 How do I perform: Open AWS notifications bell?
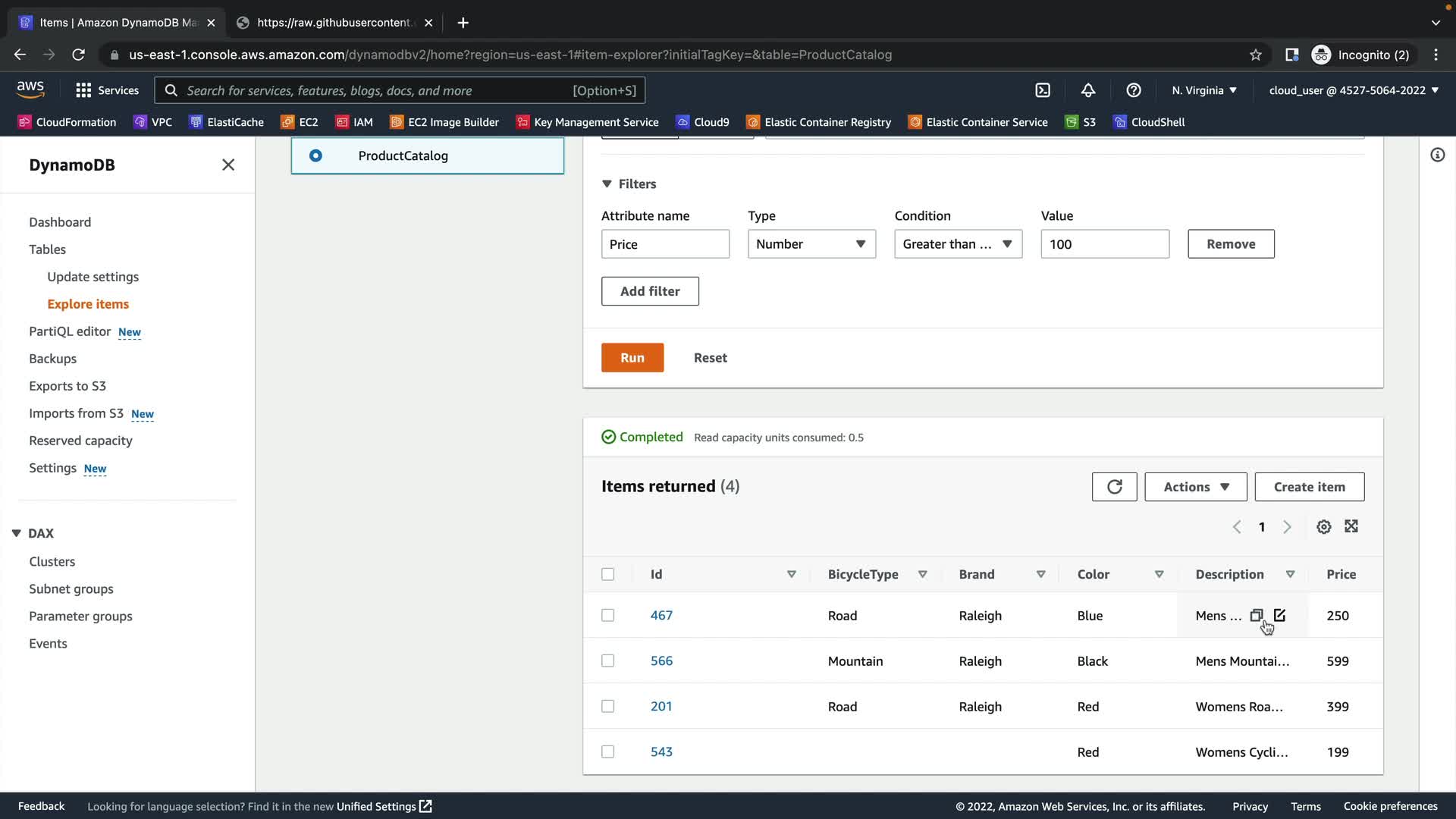pyautogui.click(x=1087, y=90)
